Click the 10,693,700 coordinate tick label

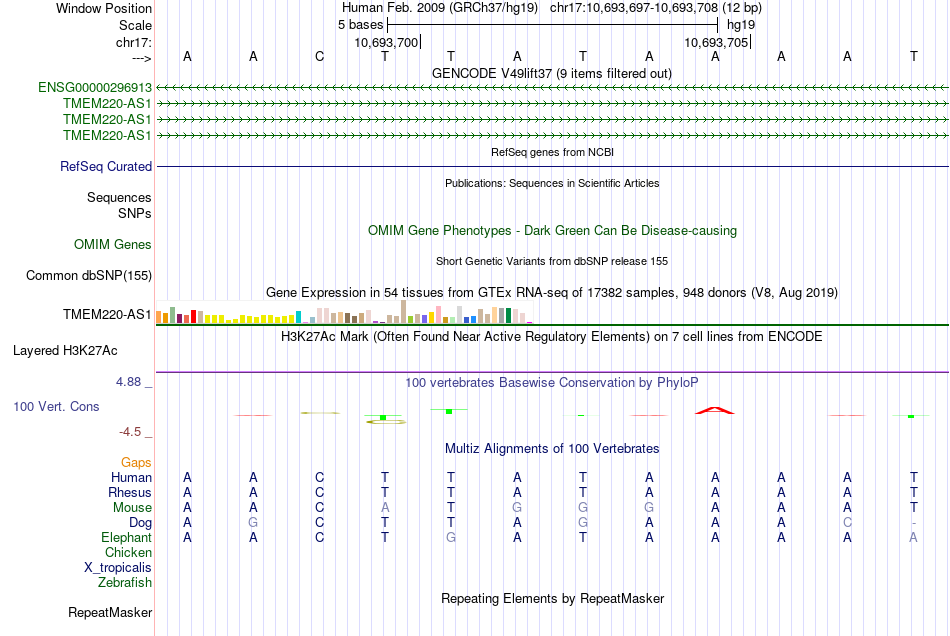(387, 42)
